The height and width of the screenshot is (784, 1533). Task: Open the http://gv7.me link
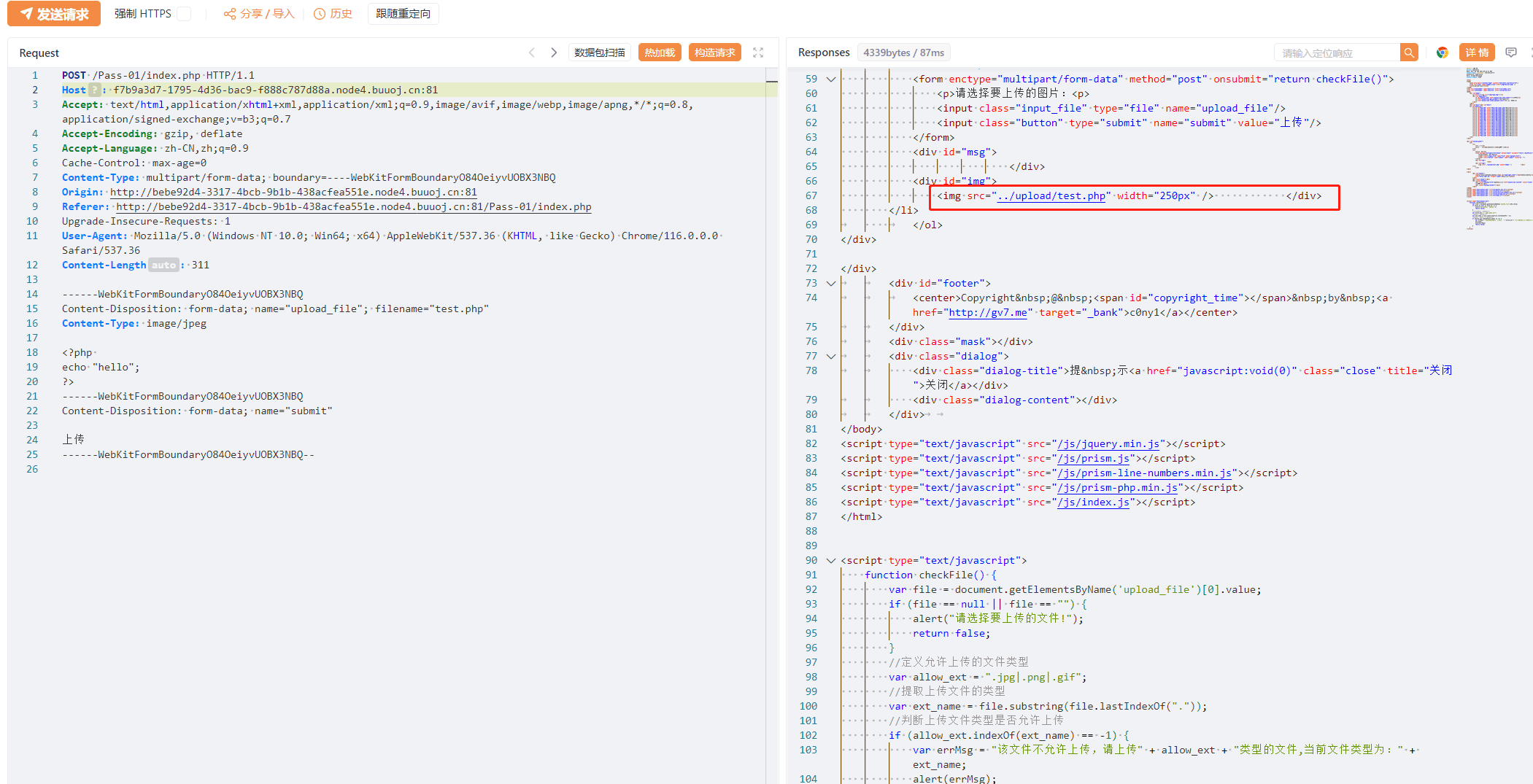point(988,312)
